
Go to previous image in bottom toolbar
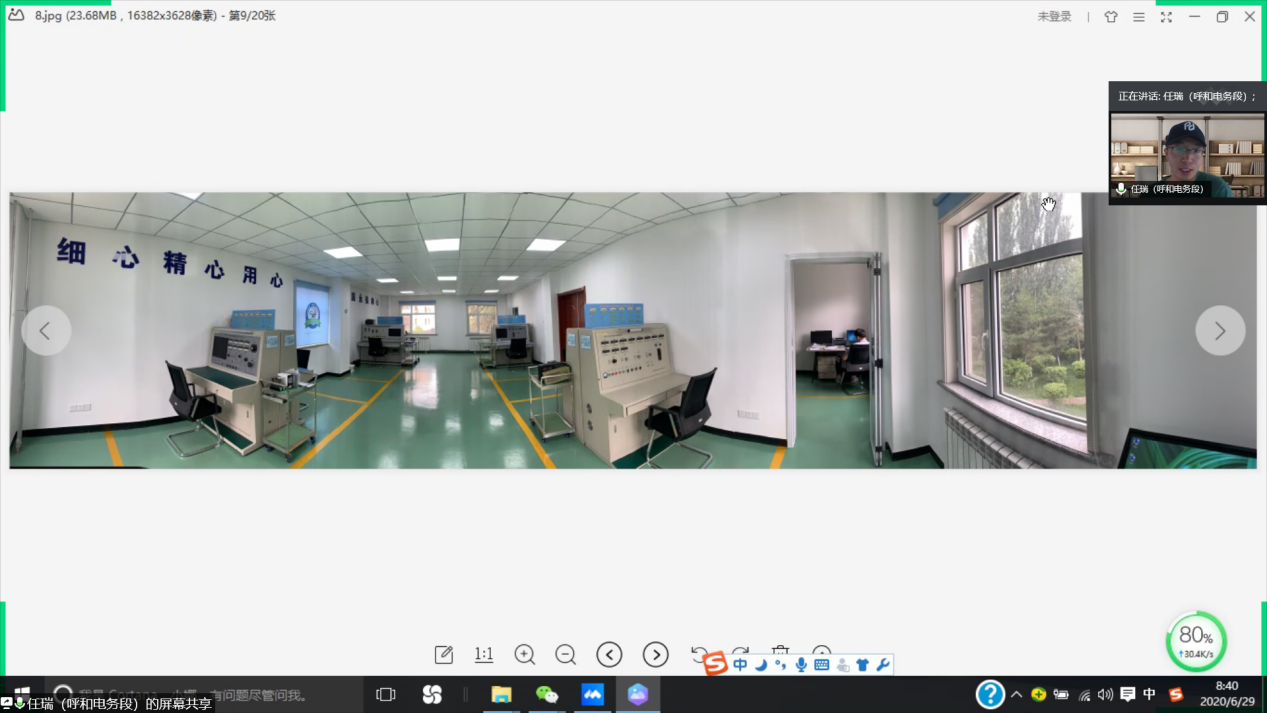(x=609, y=655)
